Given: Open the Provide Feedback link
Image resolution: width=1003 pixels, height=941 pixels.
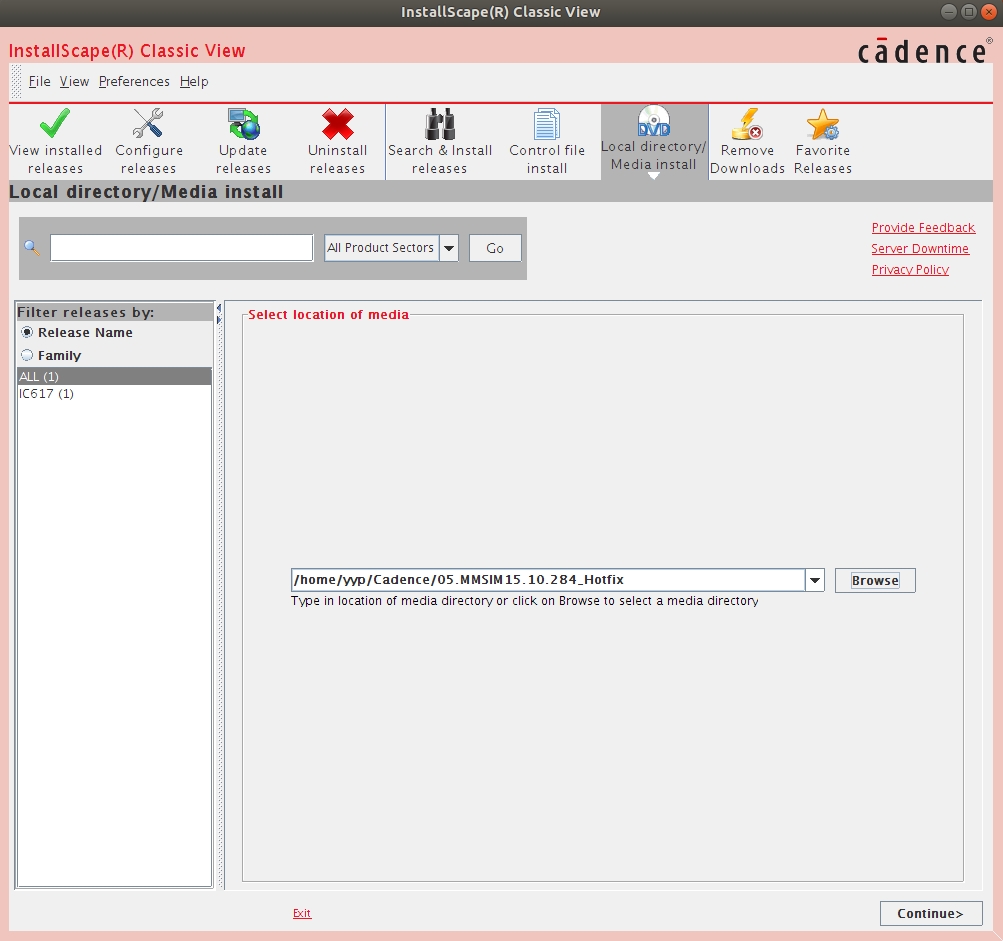Looking at the screenshot, I should pos(923,228).
